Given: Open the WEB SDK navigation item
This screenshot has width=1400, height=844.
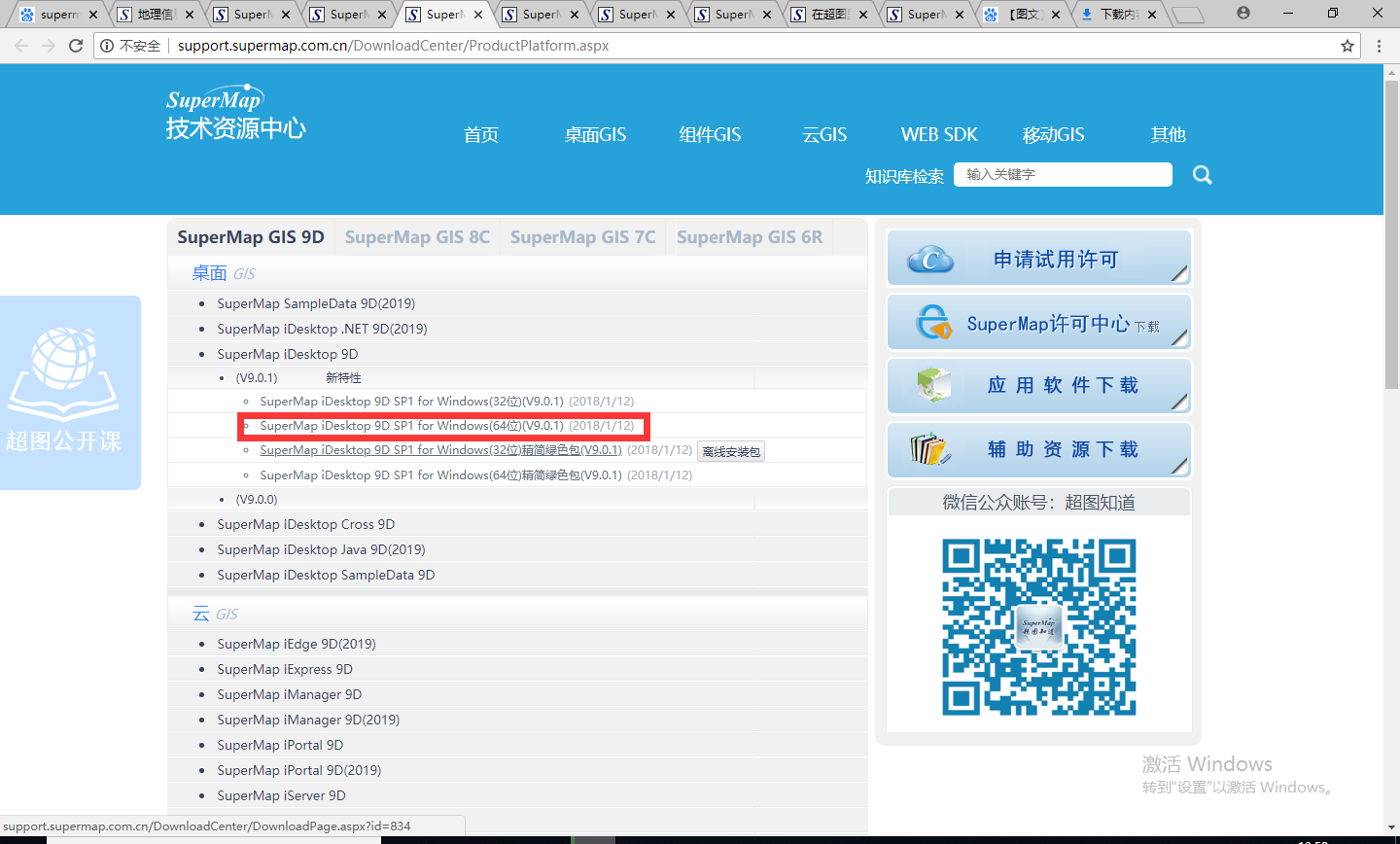Looking at the screenshot, I should [x=939, y=134].
